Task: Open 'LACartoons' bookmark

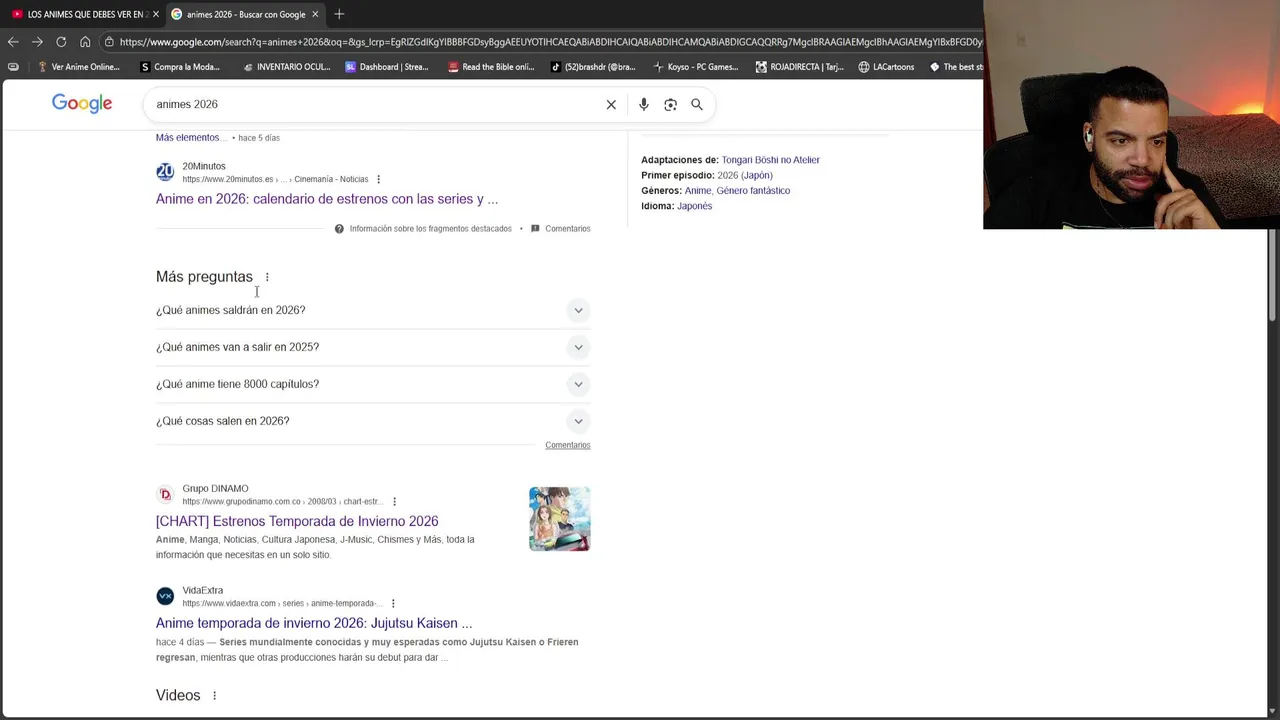Action: click(x=886, y=67)
